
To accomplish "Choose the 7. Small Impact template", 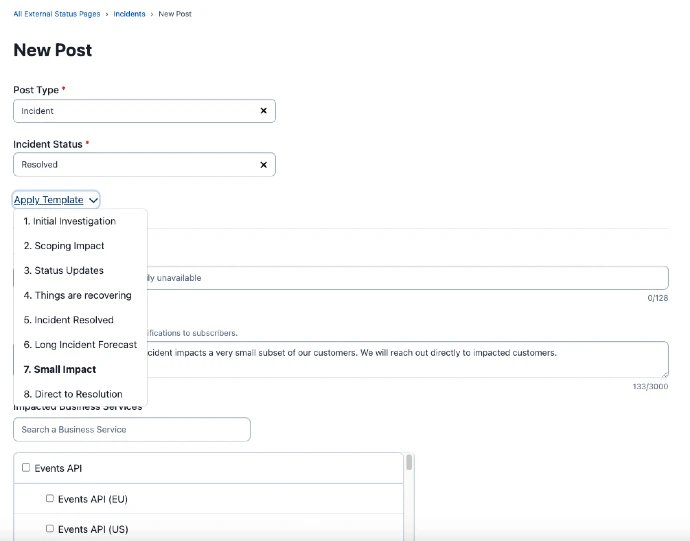I will coord(81,369).
